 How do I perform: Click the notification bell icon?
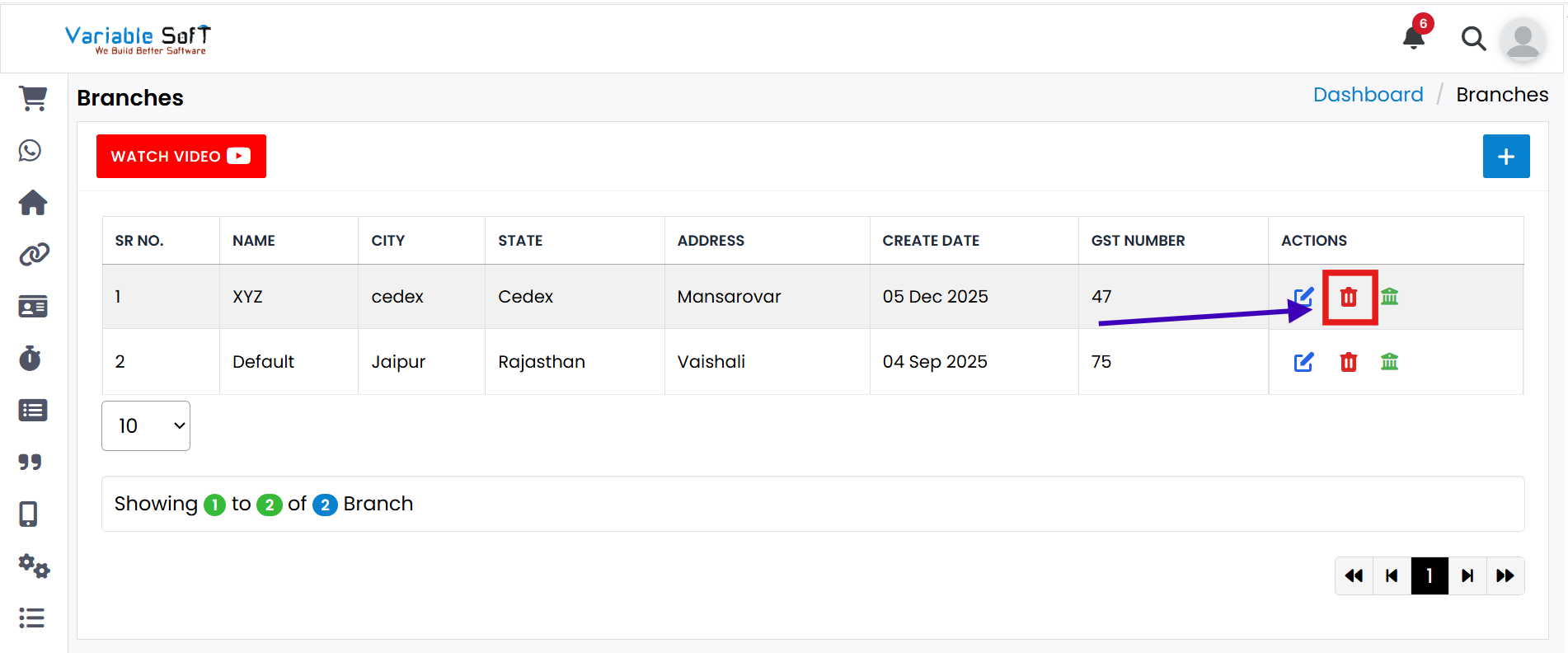pyautogui.click(x=1414, y=37)
